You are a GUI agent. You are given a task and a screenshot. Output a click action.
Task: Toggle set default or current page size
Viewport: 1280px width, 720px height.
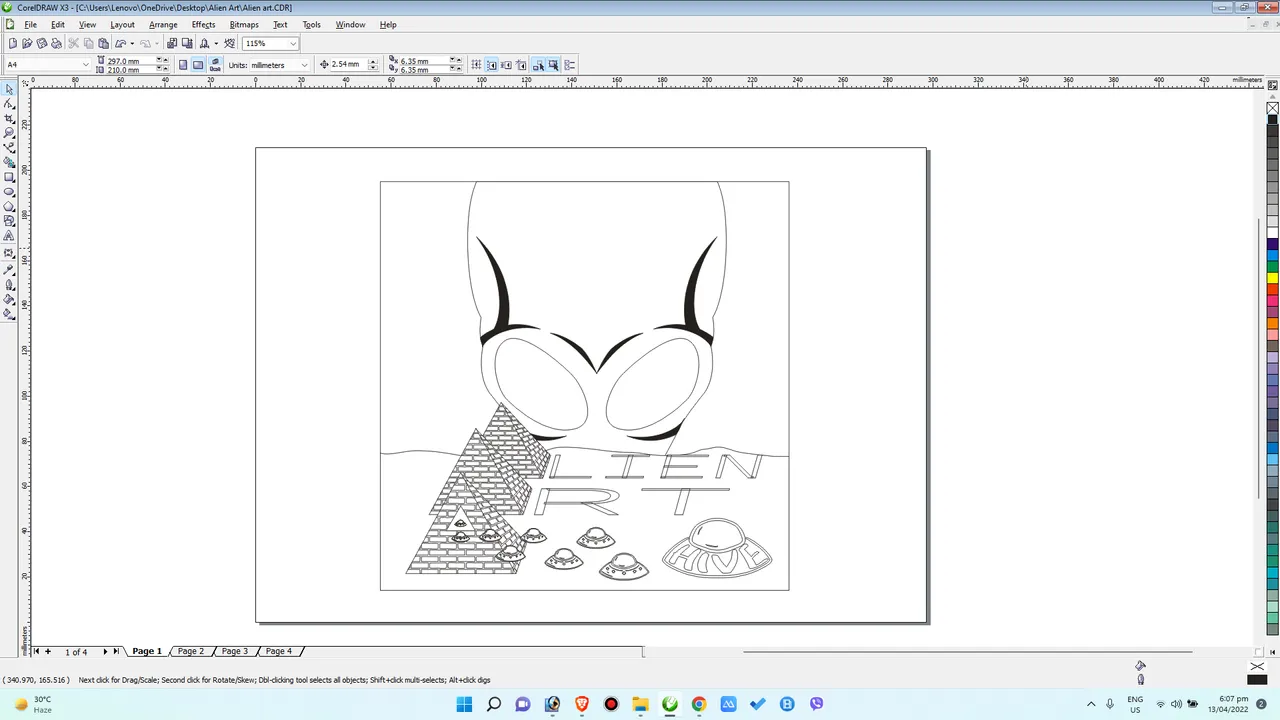215,65
